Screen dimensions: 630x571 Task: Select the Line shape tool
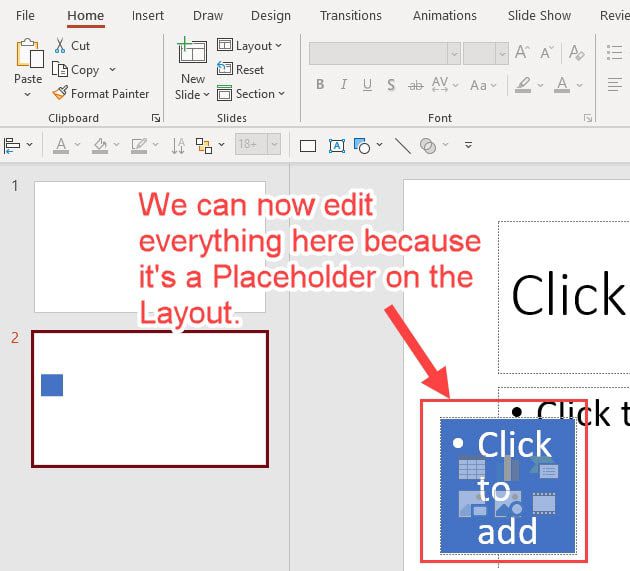pyautogui.click(x=403, y=145)
